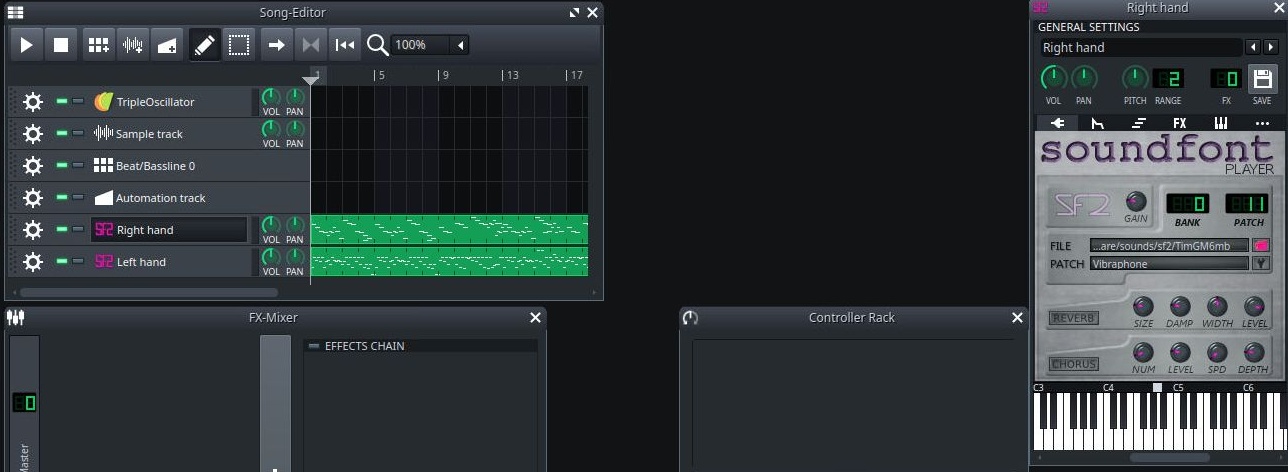Open the envelope/LFO tab
This screenshot has width=1288, height=472.
coord(1098,123)
